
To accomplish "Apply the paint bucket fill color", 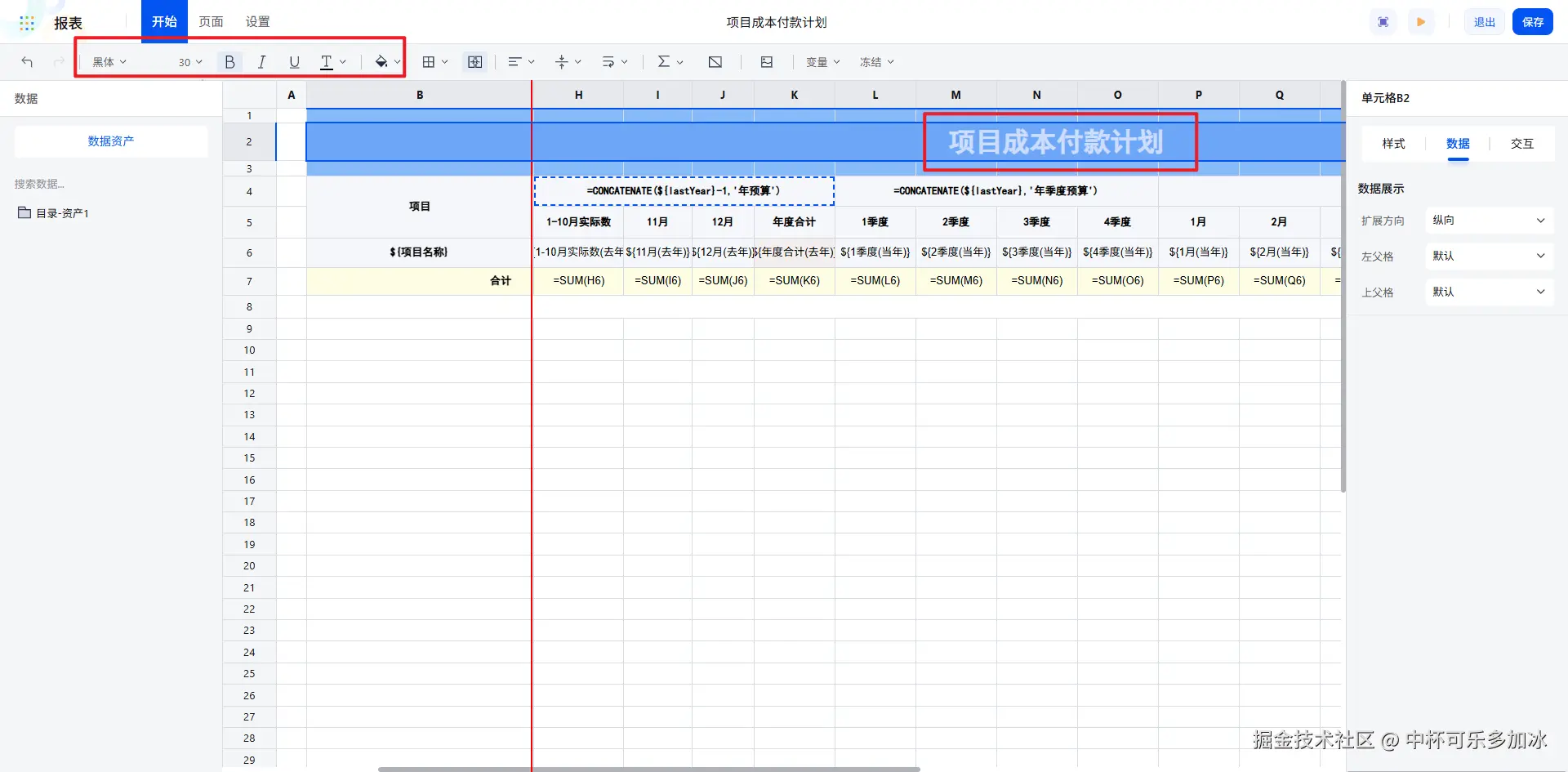I will coord(381,62).
